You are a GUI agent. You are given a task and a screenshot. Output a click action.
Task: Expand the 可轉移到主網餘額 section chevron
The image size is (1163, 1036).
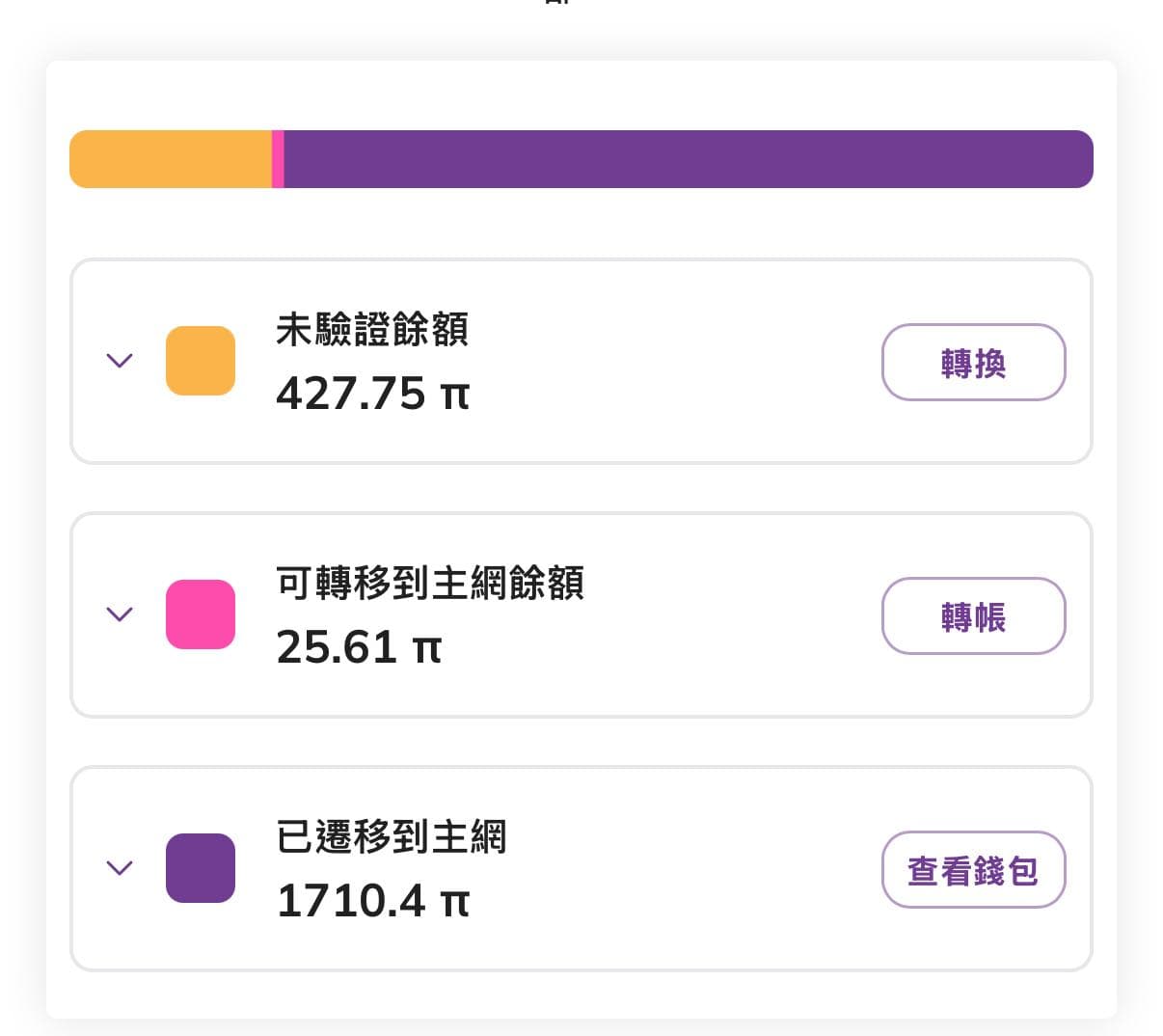pos(120,614)
